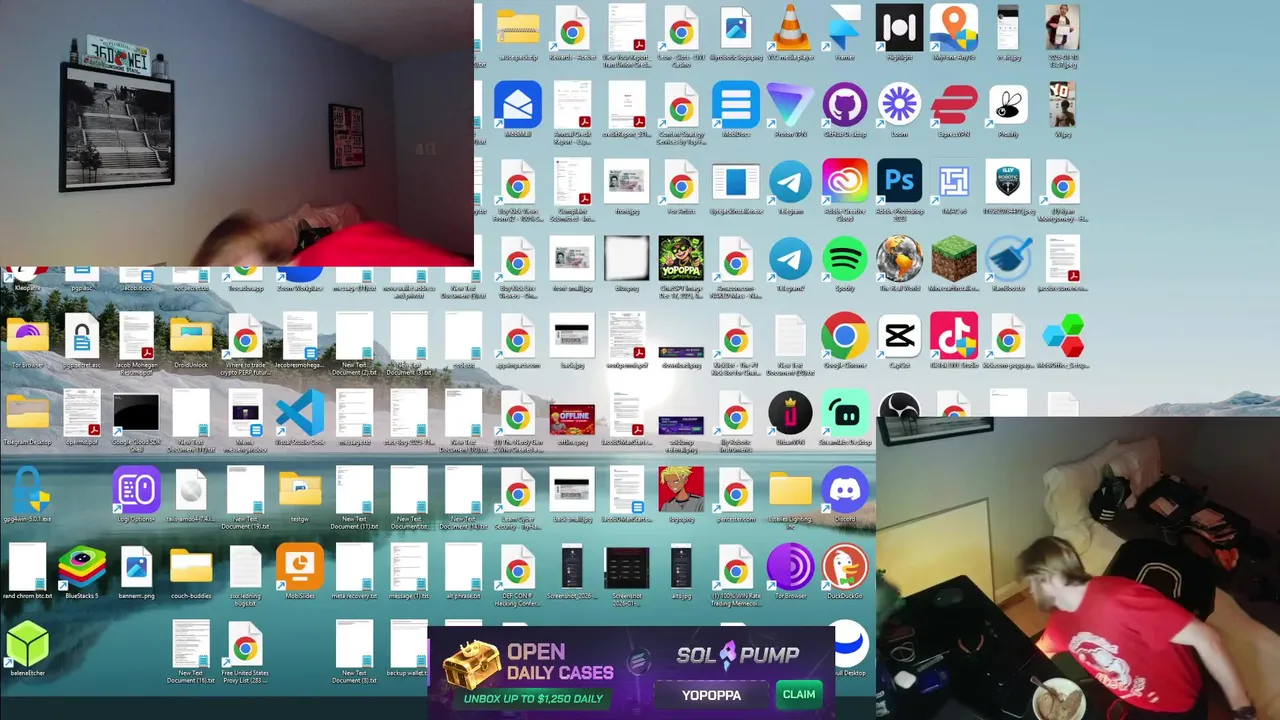Image resolution: width=1280 pixels, height=720 pixels.
Task: Launch BlueStacks 5
Action: tap(82, 568)
